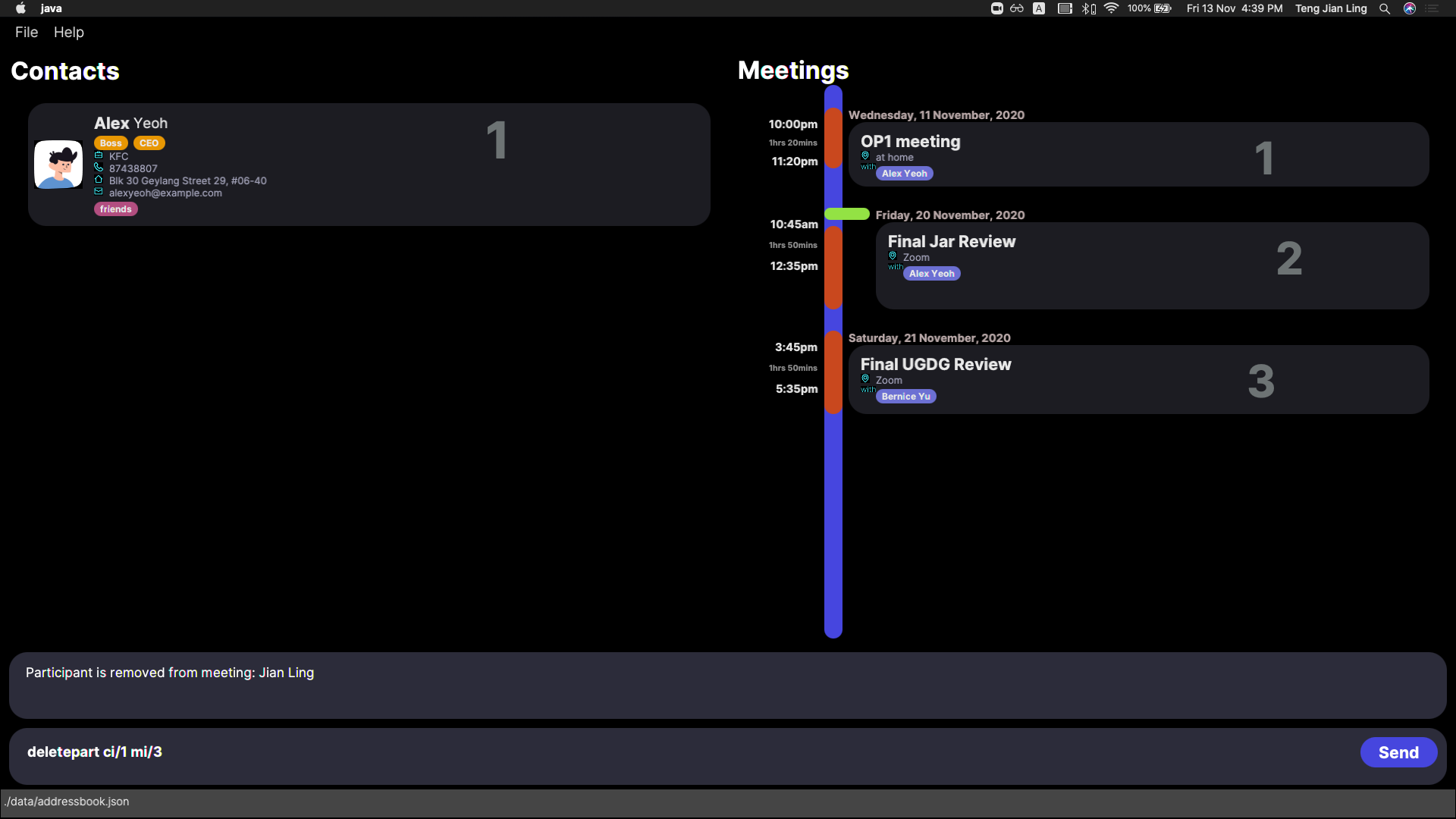Open the File menu
This screenshot has height=819, width=1456.
[27, 33]
